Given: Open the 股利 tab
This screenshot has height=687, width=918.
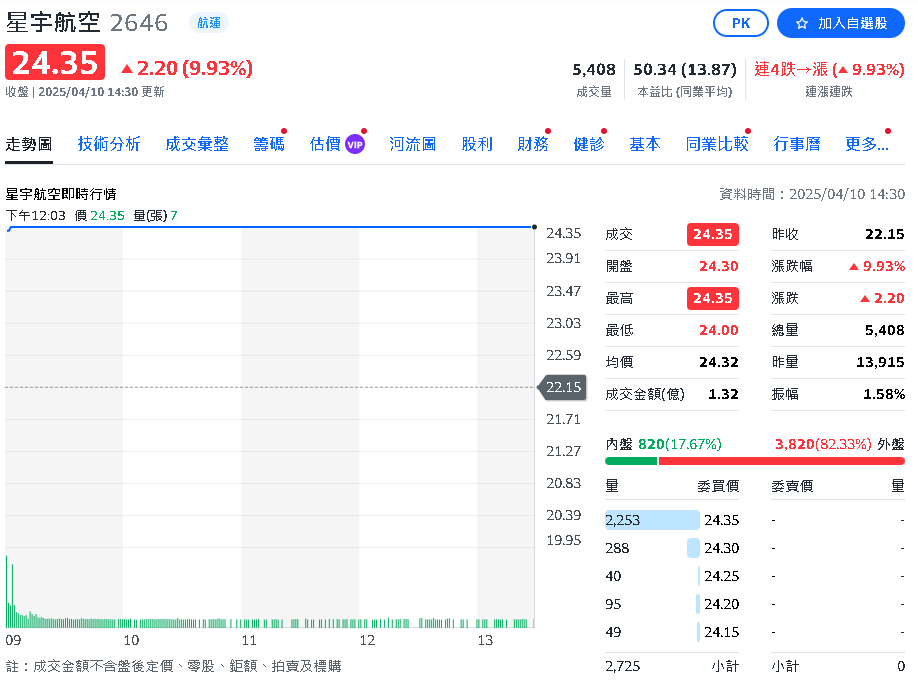Looking at the screenshot, I should (x=477, y=144).
